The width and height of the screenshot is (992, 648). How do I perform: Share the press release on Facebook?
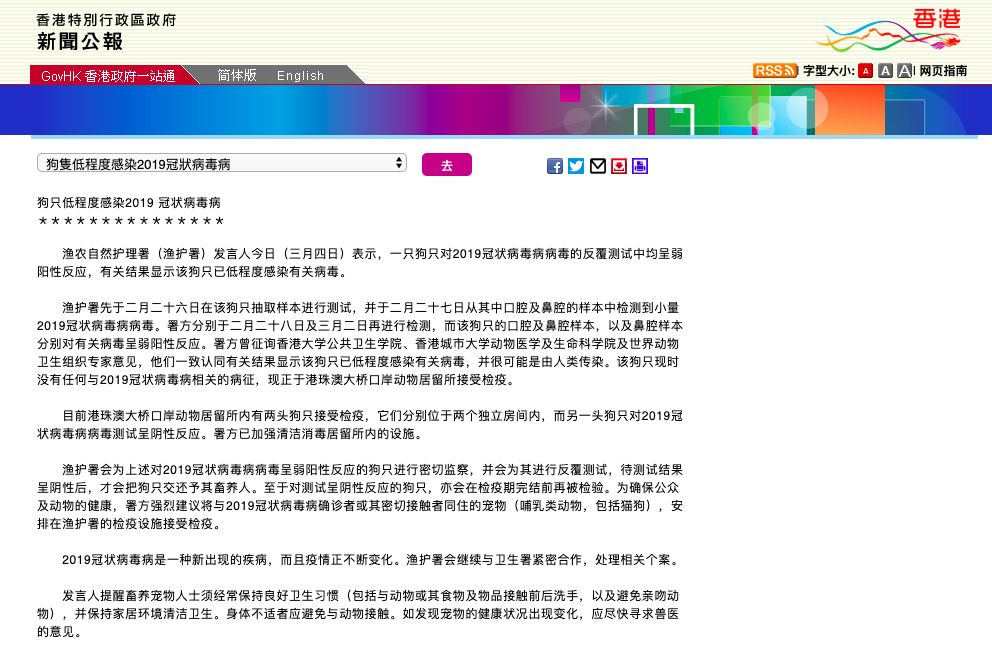(555, 166)
